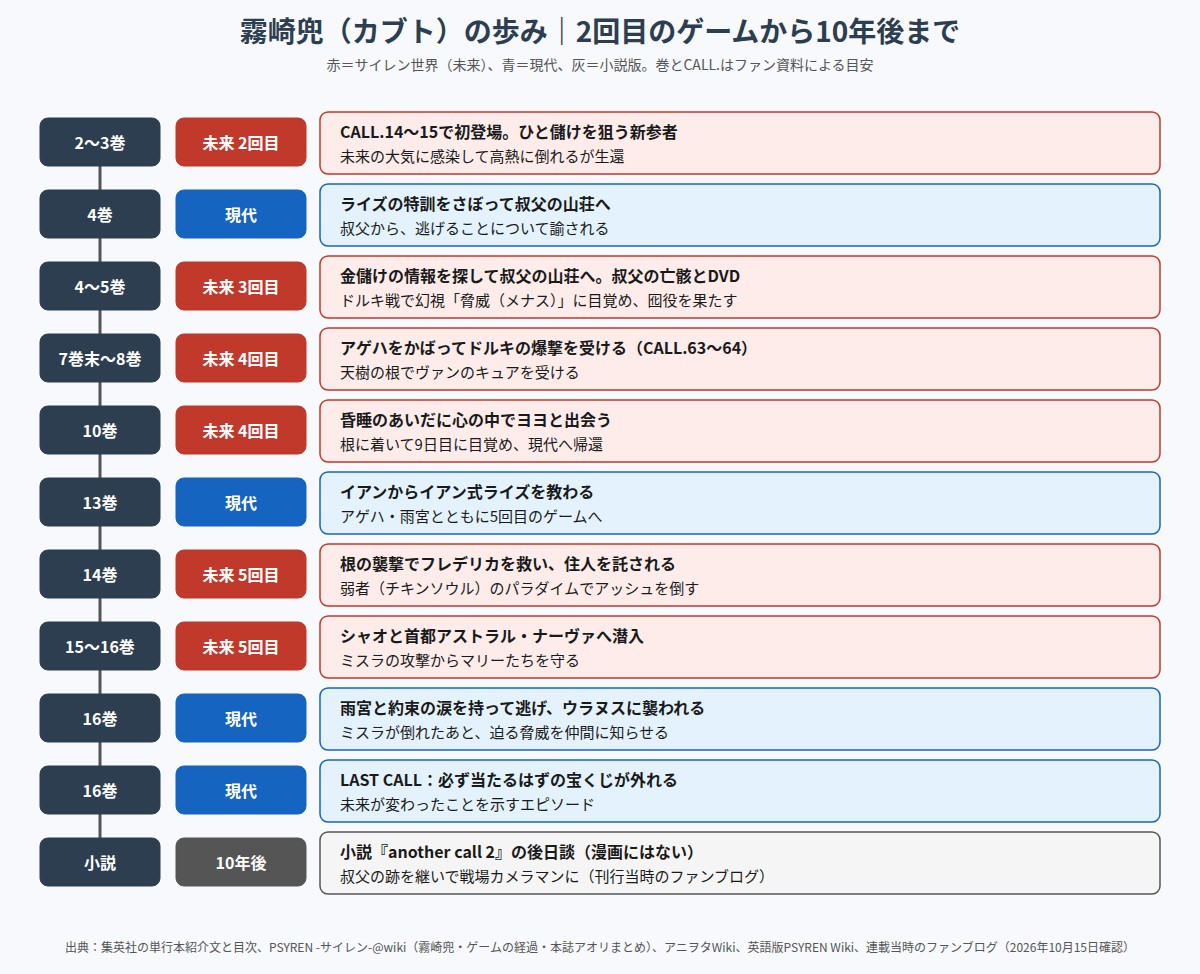Screen dimensions: 1200x974
Task: Select the 16巻 label beside the LAST CALL row
Action: [100, 790]
